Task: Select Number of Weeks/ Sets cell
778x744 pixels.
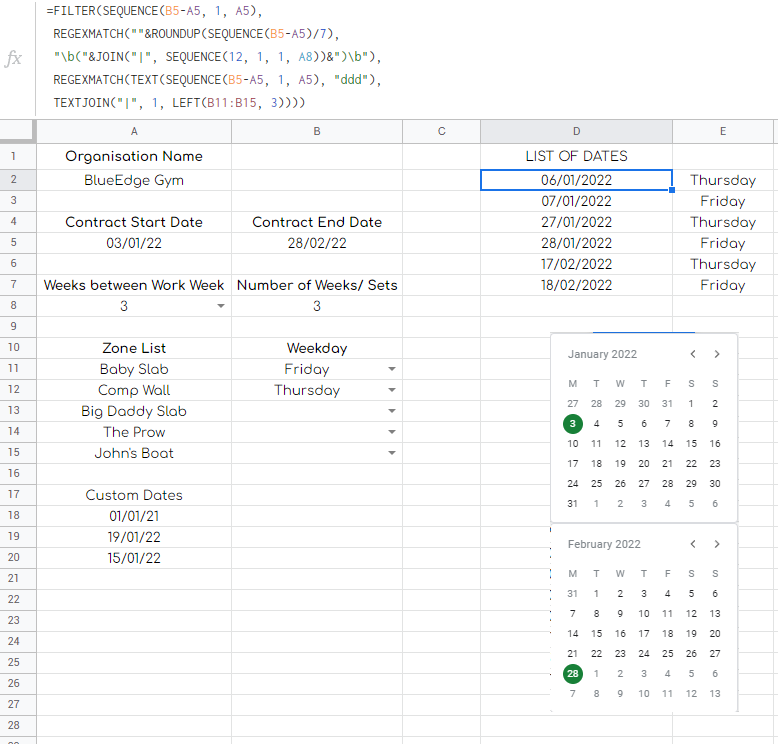Action: pyautogui.click(x=317, y=285)
